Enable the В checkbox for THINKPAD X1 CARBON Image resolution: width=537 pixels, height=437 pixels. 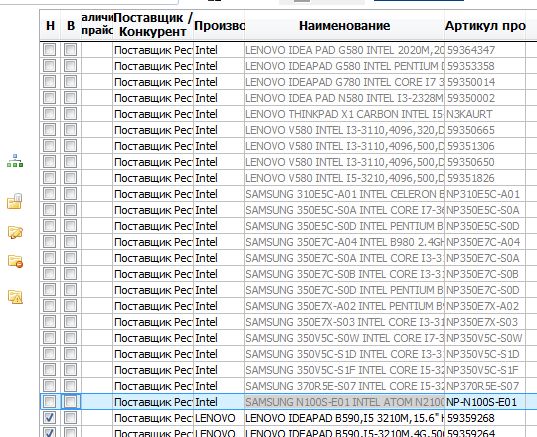pyautogui.click(x=71, y=114)
